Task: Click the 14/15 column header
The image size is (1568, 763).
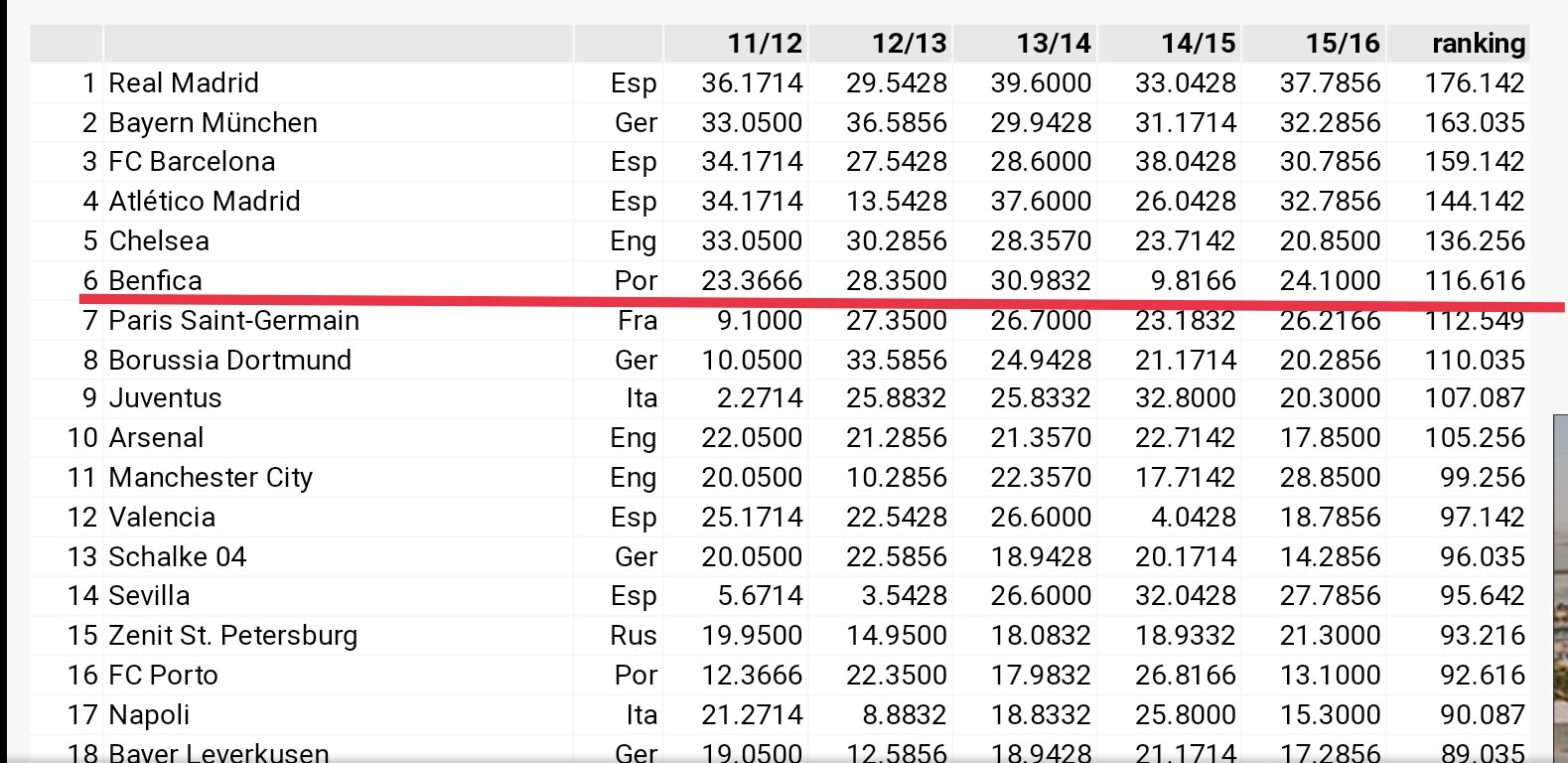Action: pos(1198,43)
